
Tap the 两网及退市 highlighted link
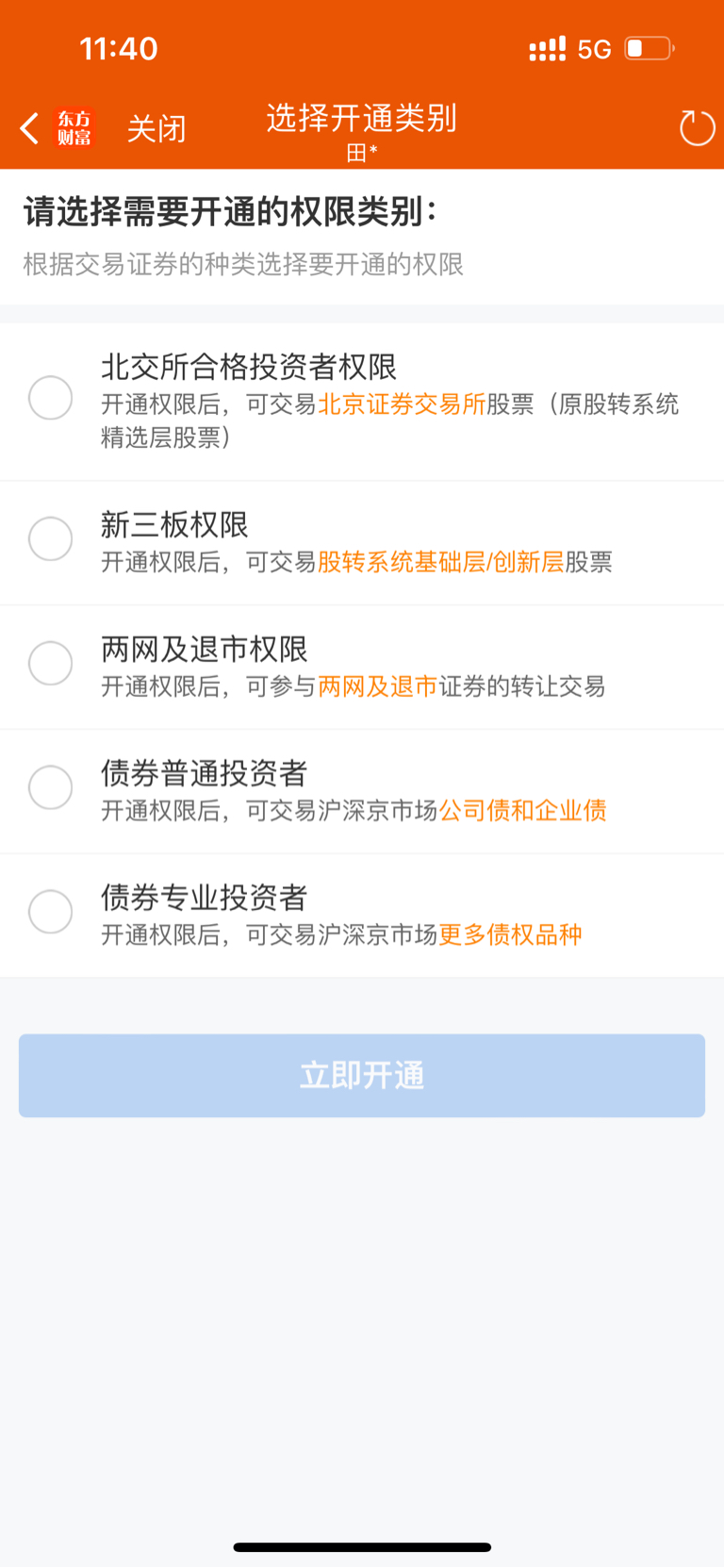point(377,686)
